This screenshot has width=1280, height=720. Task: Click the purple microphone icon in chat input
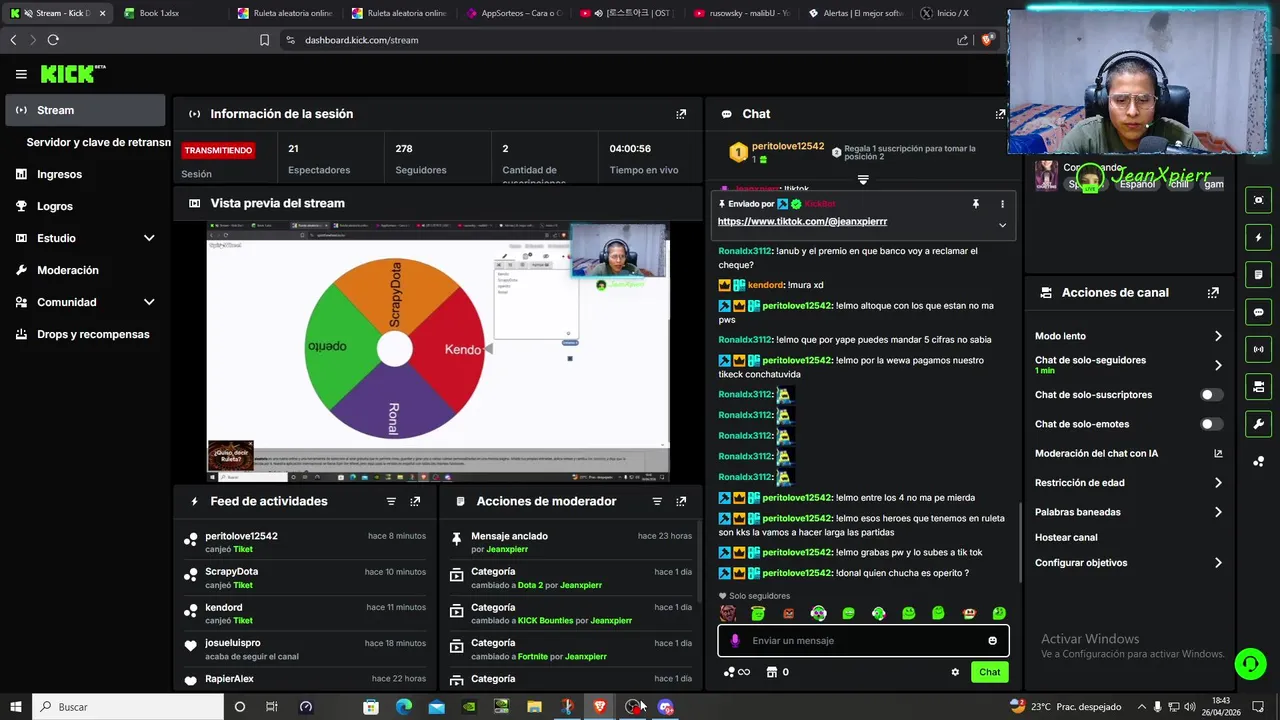pyautogui.click(x=735, y=641)
